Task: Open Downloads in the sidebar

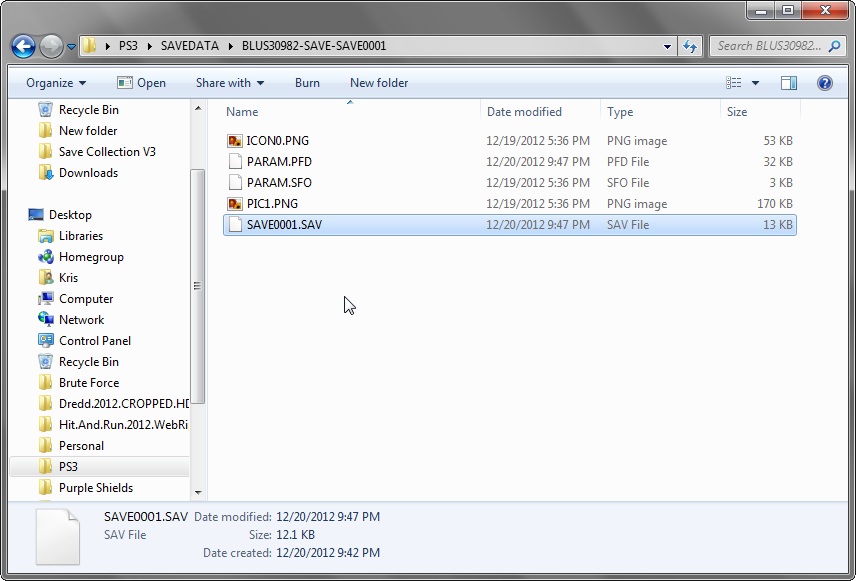Action: 88,173
